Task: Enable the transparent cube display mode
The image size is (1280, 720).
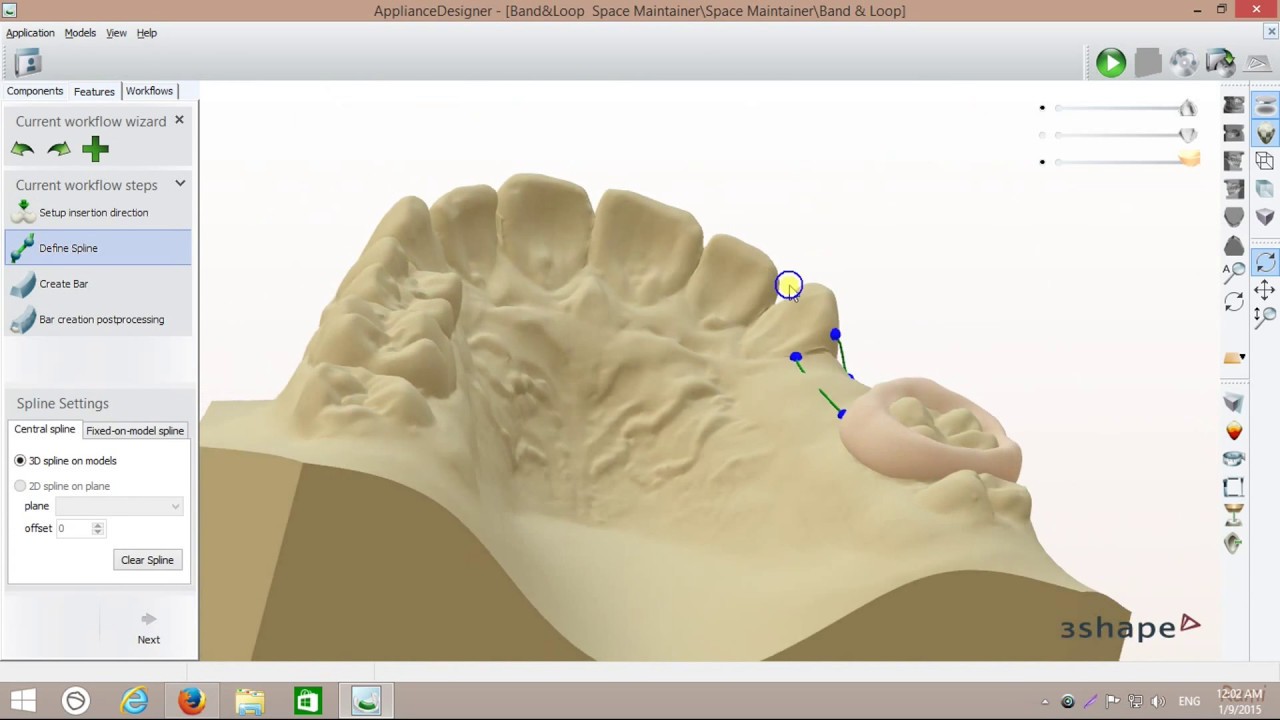Action: pyautogui.click(x=1265, y=190)
